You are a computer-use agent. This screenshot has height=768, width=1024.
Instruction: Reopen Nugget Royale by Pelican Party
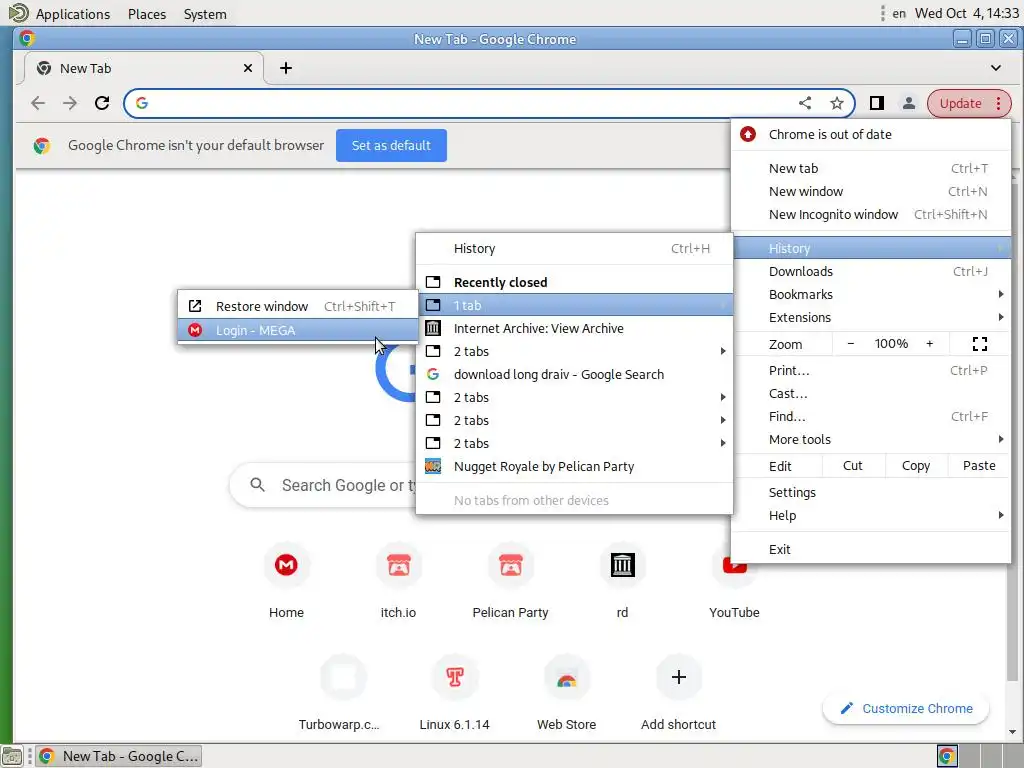click(574, 466)
